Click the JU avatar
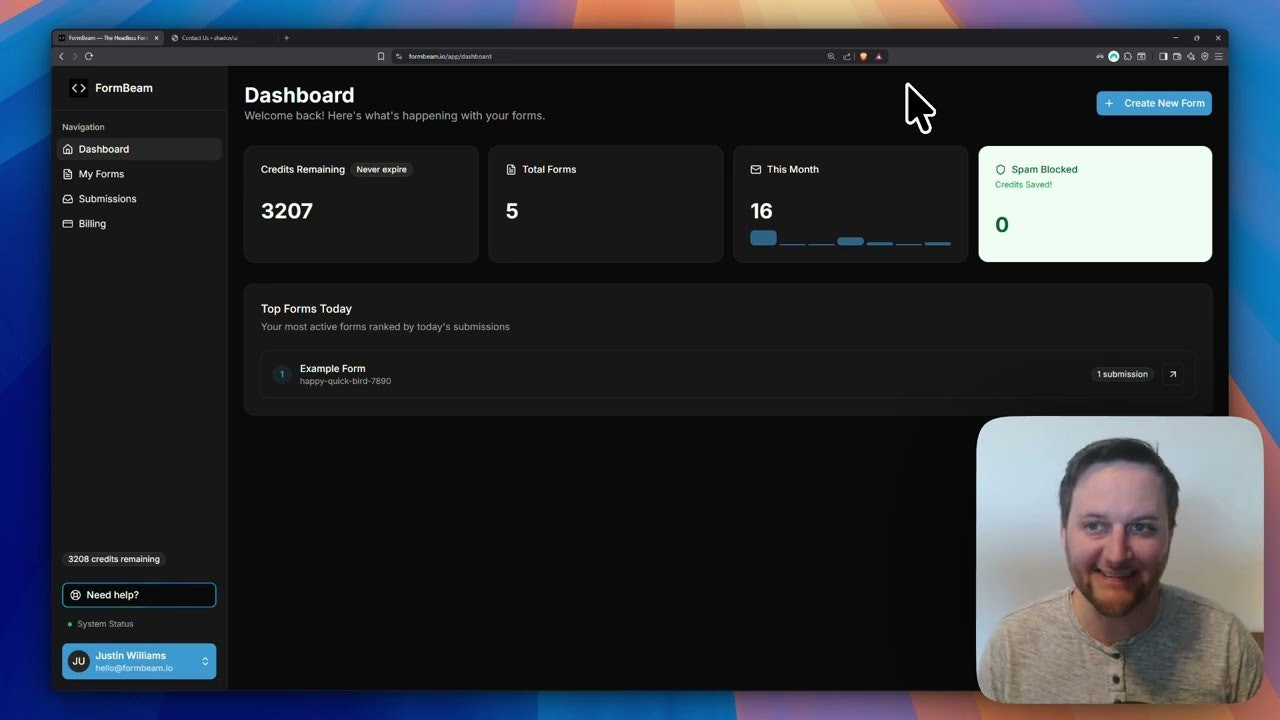 [x=79, y=661]
